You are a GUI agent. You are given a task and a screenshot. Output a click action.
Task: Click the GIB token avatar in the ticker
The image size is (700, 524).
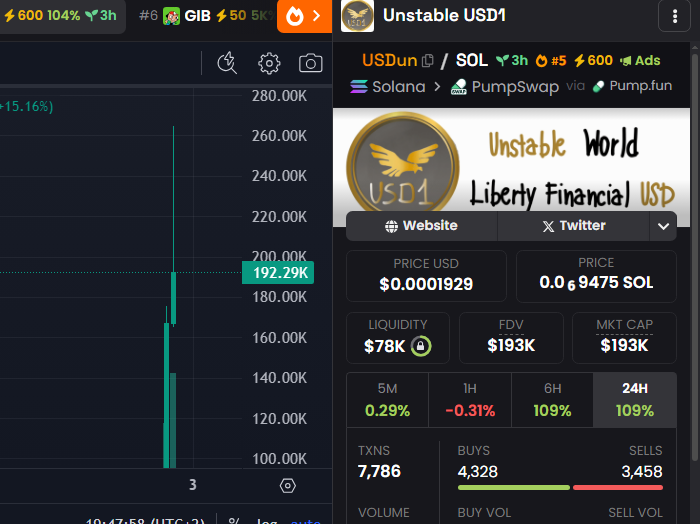pos(171,16)
